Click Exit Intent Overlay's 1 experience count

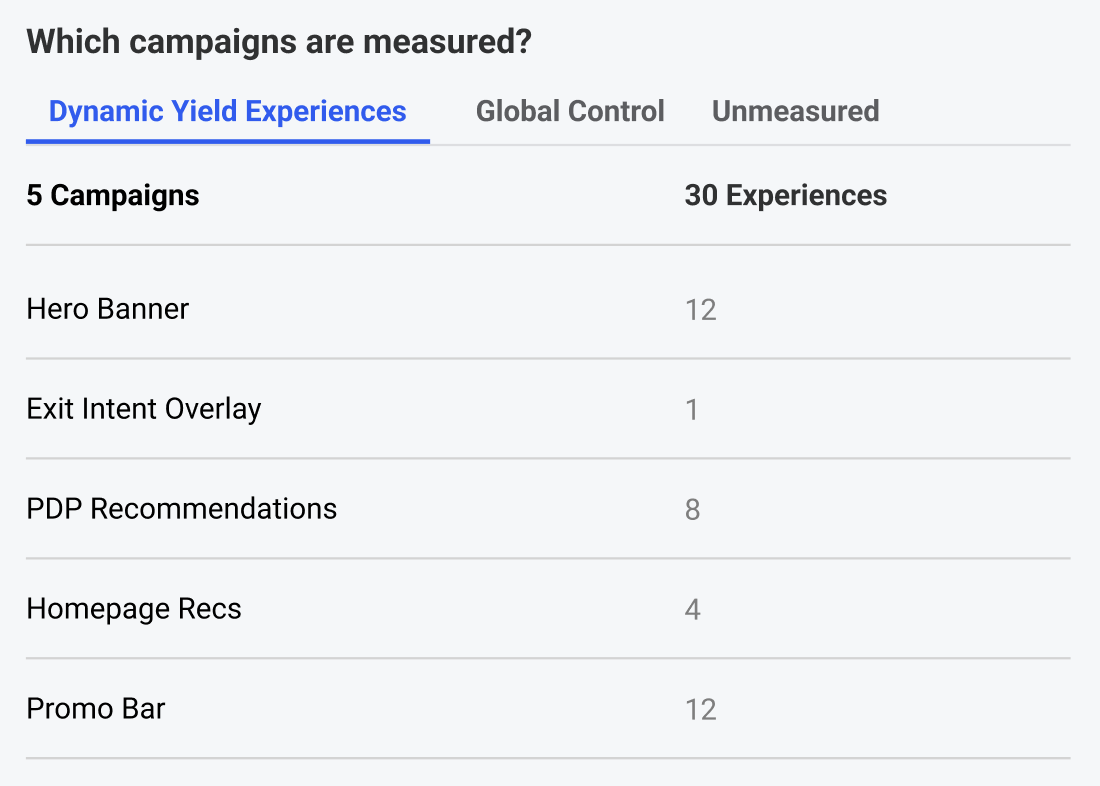[x=692, y=410]
